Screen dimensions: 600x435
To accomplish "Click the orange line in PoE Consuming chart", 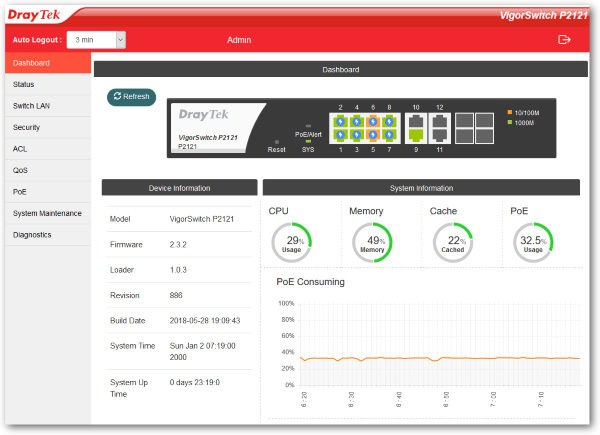I will coord(440,358).
